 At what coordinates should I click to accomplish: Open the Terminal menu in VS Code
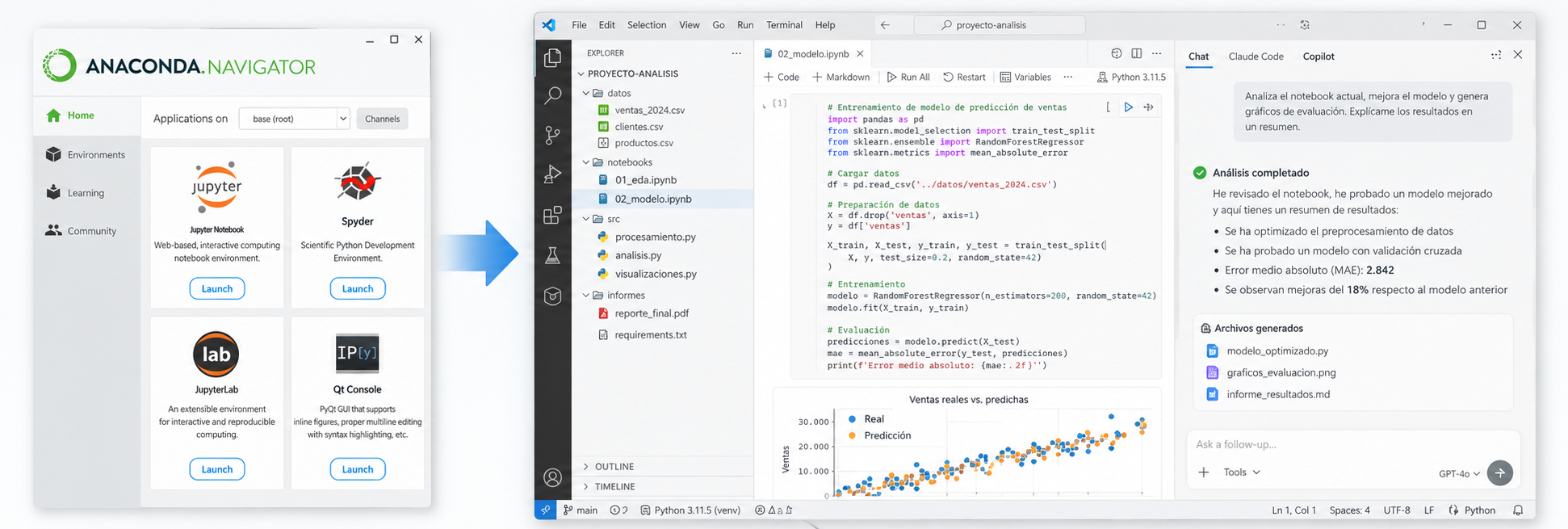pyautogui.click(x=784, y=25)
